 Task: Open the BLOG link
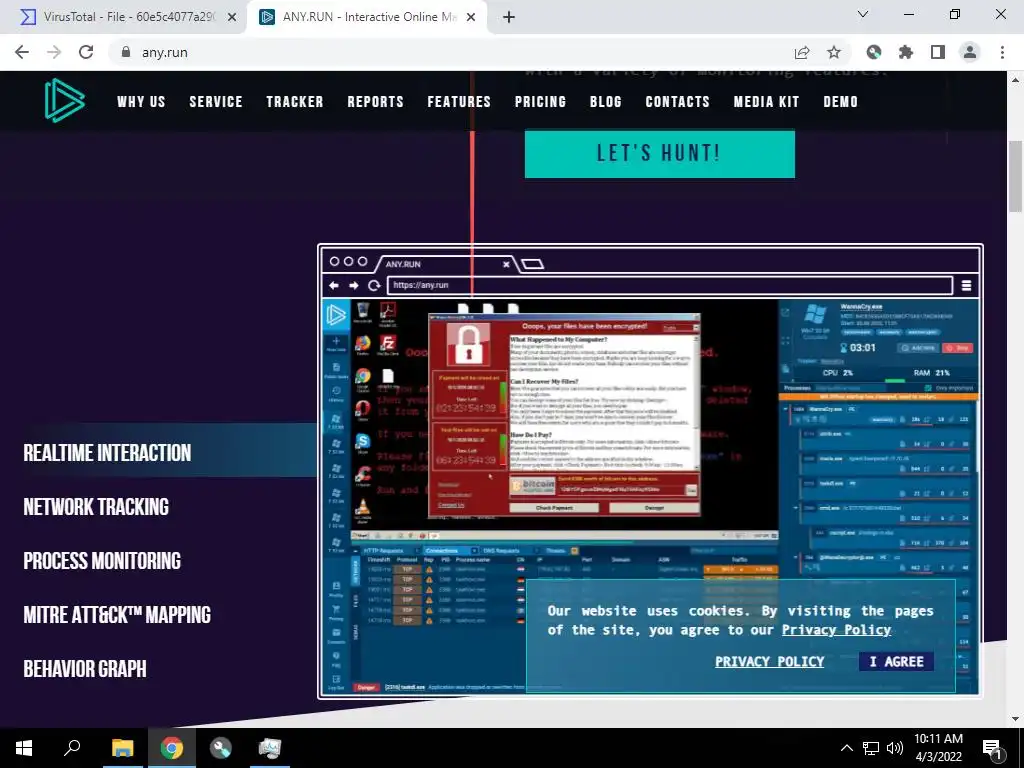[605, 102]
